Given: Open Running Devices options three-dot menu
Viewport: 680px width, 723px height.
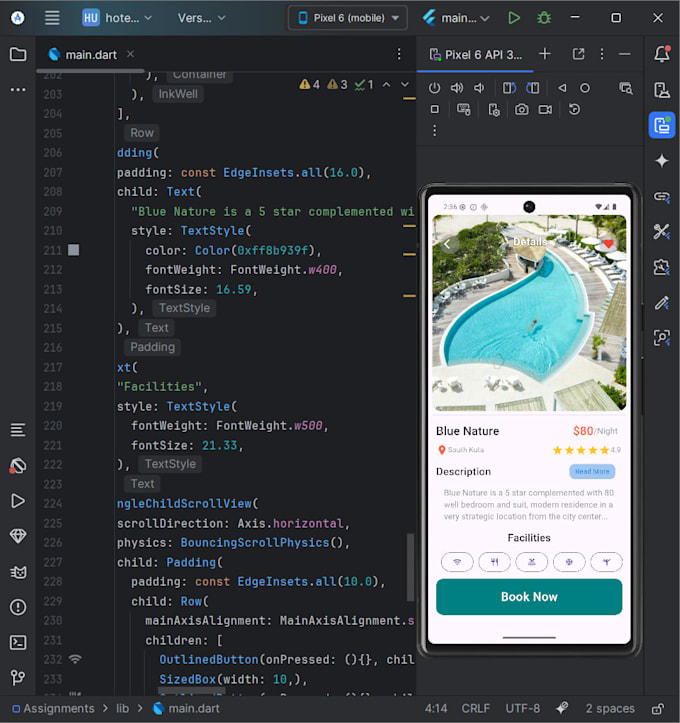Looking at the screenshot, I should 602,54.
